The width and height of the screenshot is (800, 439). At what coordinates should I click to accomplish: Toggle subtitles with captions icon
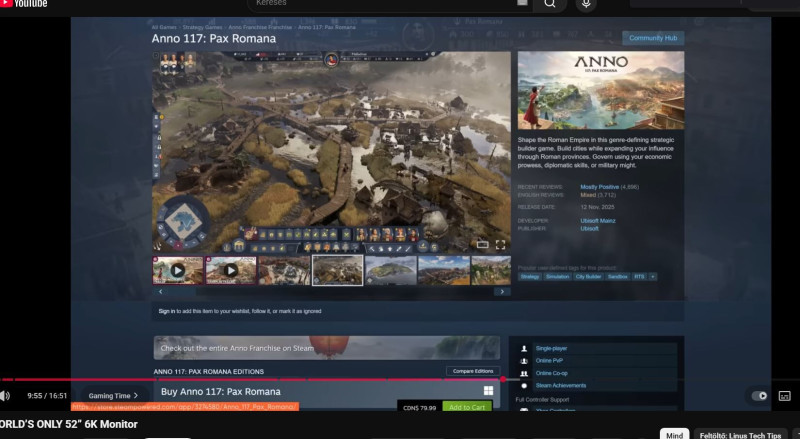pyautogui.click(x=784, y=396)
